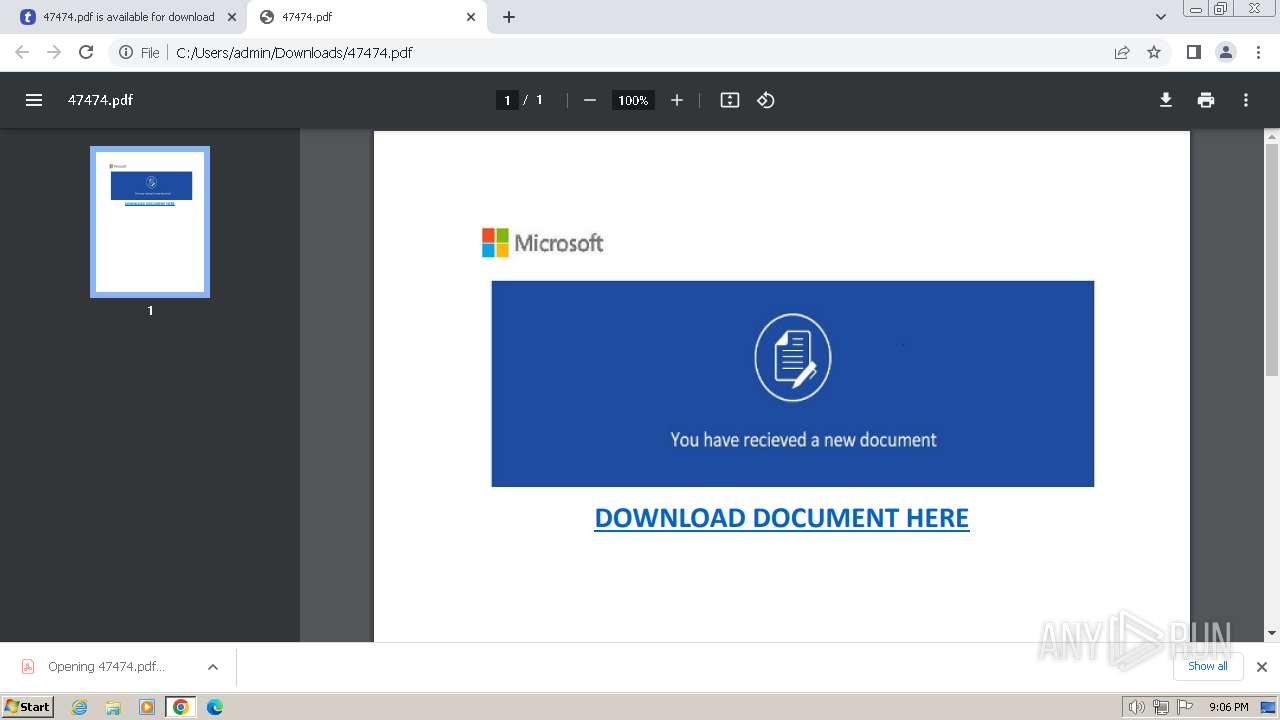Open File Explorer from taskbar

(x=113, y=707)
